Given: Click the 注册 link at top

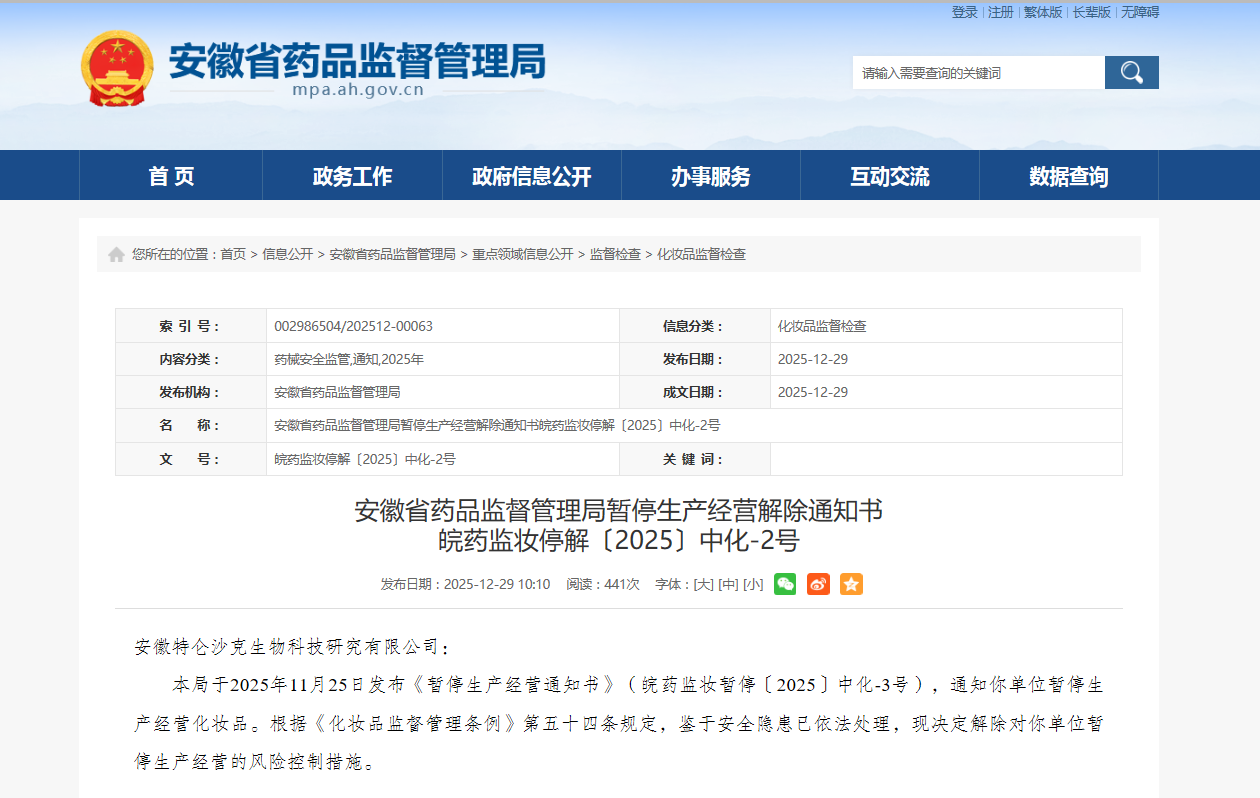Looking at the screenshot, I should (x=1001, y=12).
